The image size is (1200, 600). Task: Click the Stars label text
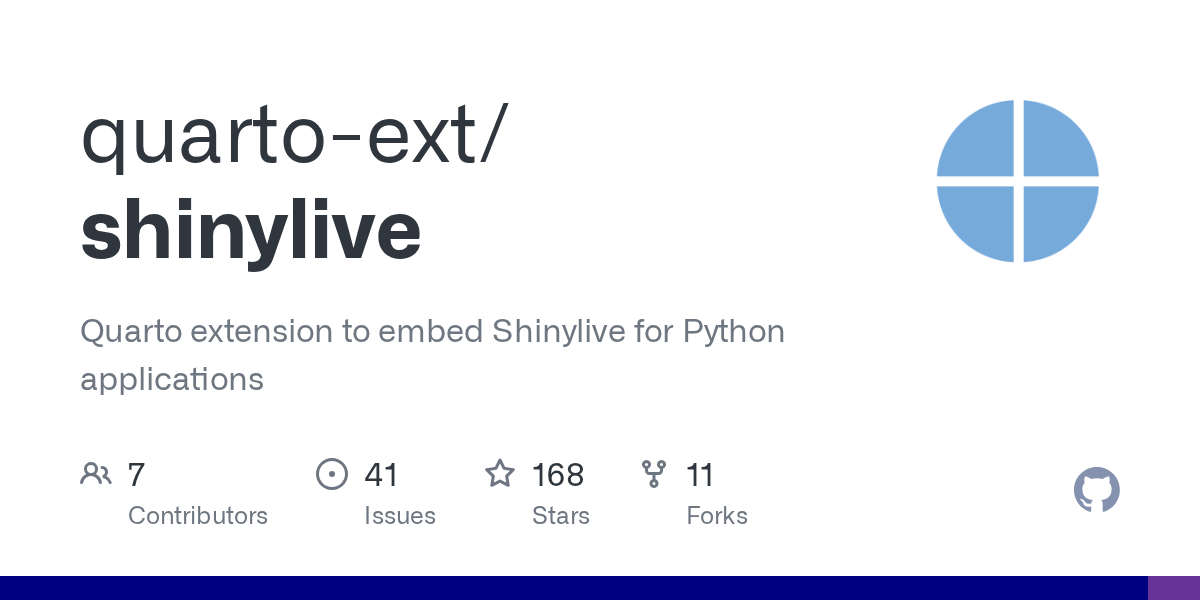click(x=561, y=516)
